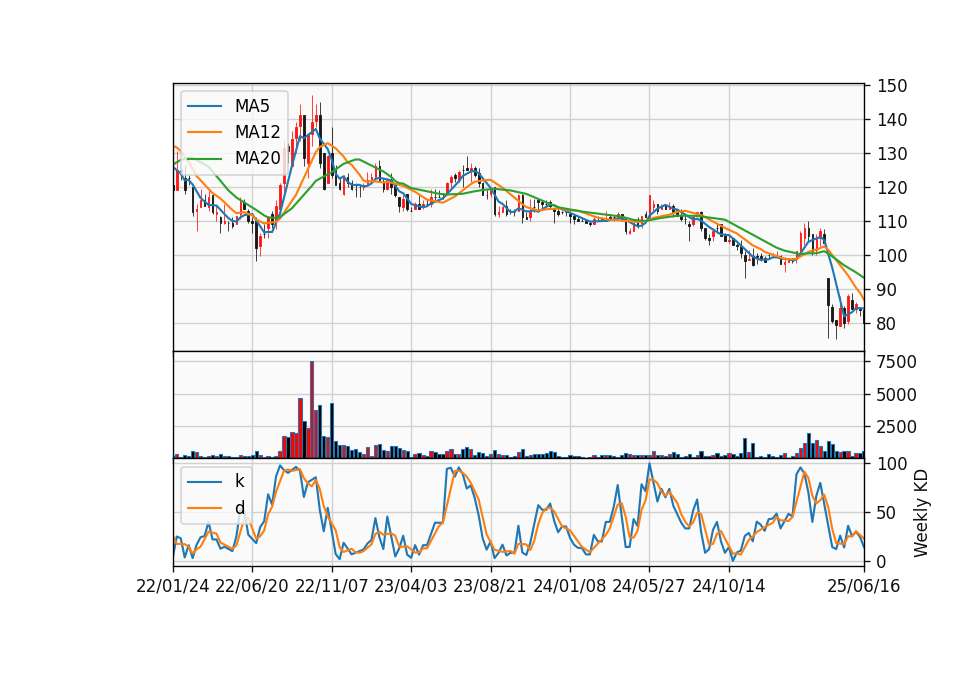Click the 80 price axis label

[887, 324]
